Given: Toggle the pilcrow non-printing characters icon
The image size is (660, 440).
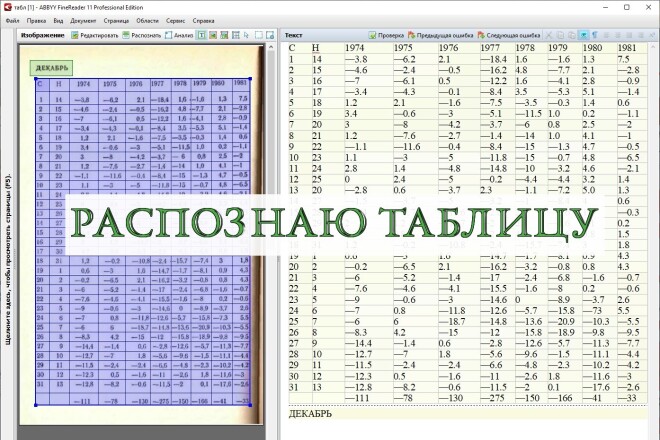Looking at the screenshot, I should tap(595, 35).
